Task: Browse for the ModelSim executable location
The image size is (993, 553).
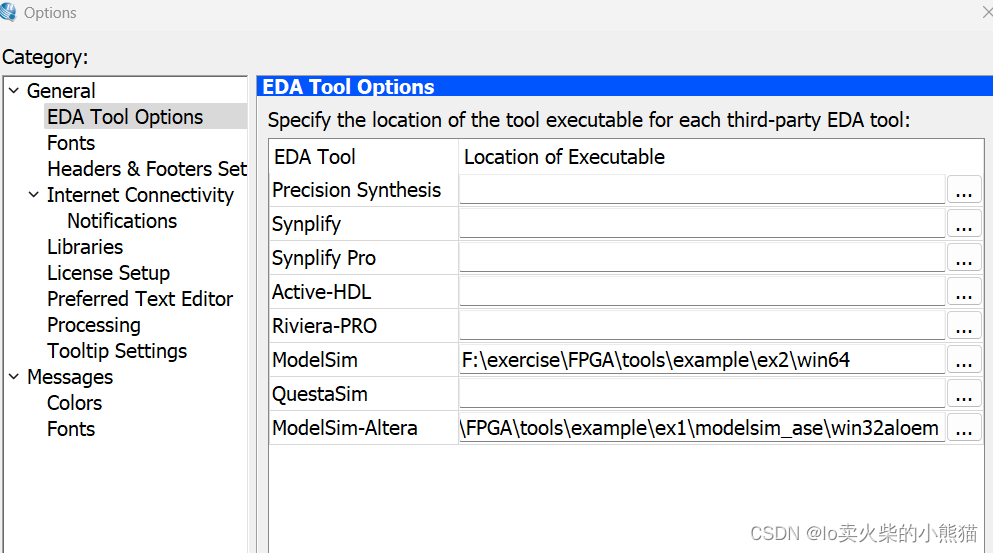Action: click(964, 360)
